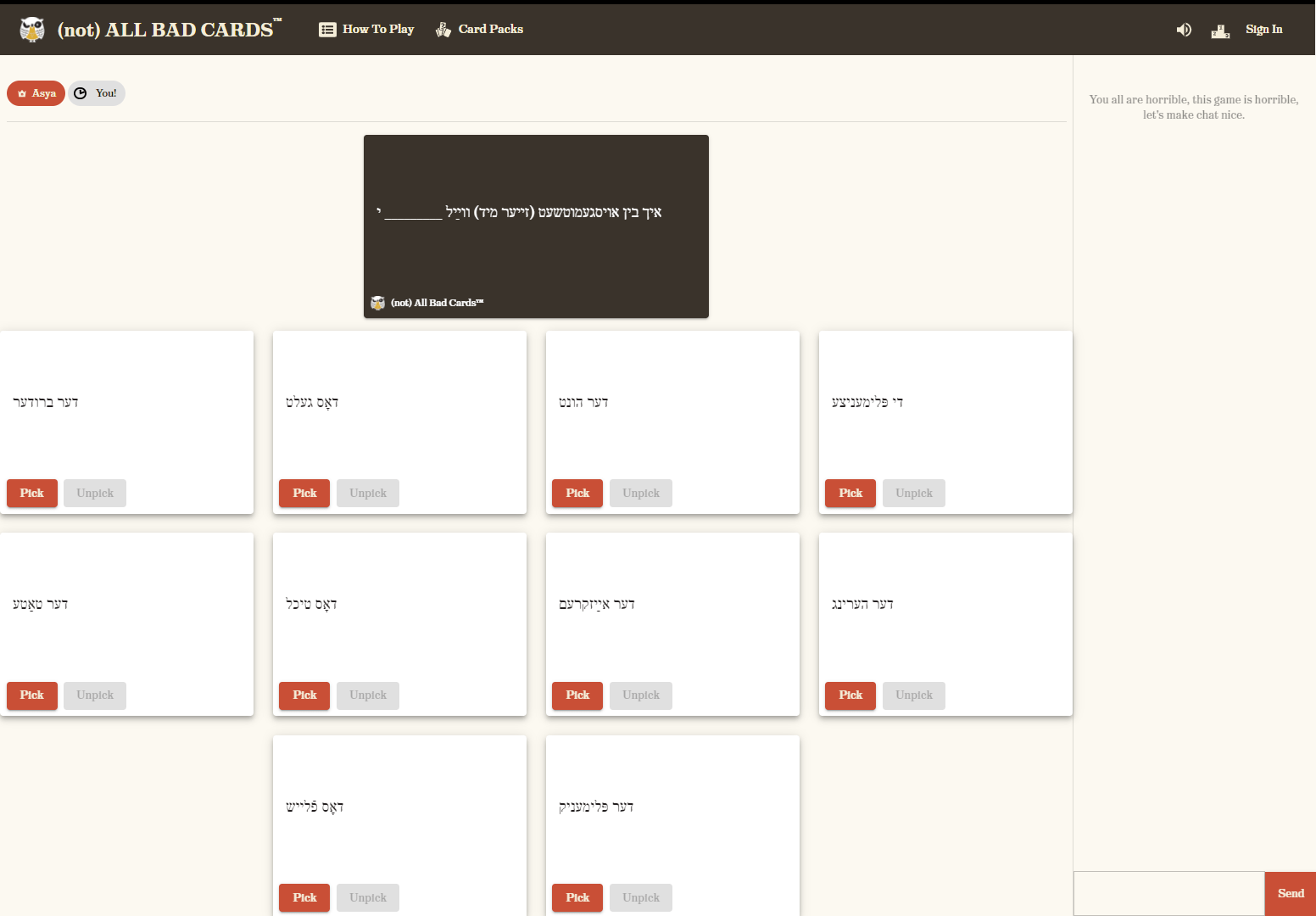The width and height of the screenshot is (1316, 916).
Task: Unpick the די פּלימעניצע card
Action: [914, 494]
